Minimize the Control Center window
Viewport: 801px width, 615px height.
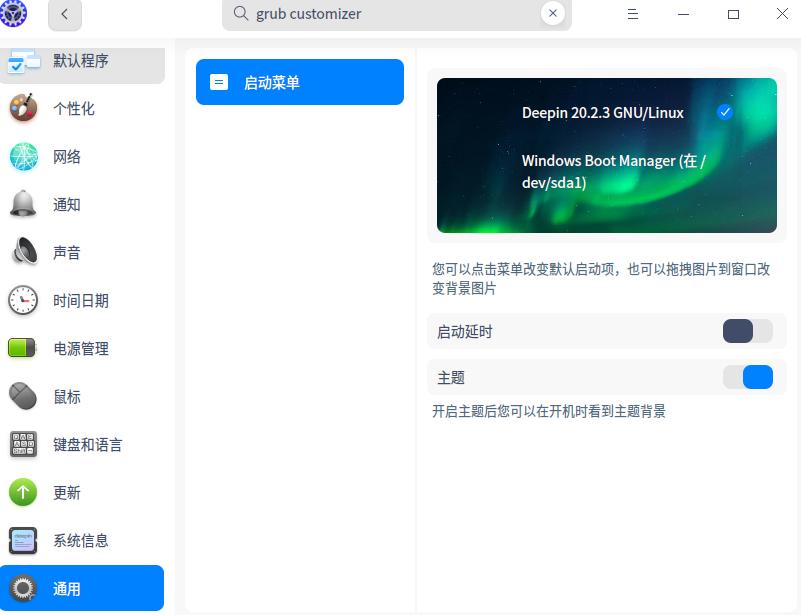tap(684, 14)
